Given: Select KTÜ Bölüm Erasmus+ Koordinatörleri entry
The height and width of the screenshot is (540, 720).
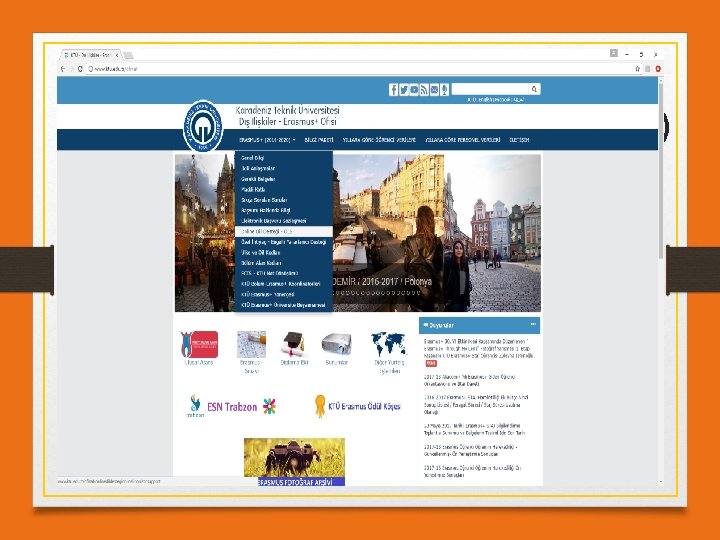Looking at the screenshot, I should [x=284, y=284].
